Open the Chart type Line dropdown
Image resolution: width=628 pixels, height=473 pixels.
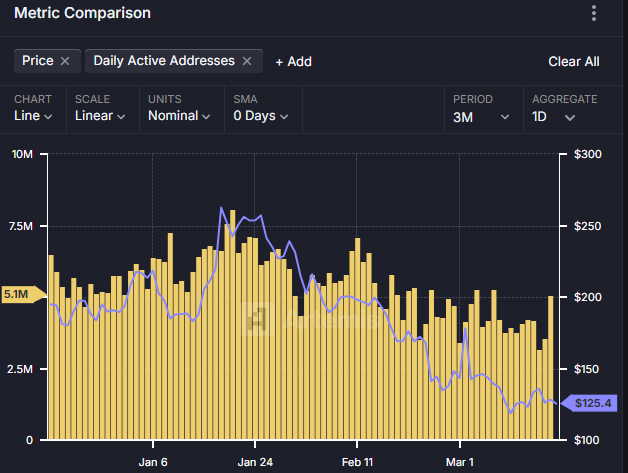(x=33, y=115)
